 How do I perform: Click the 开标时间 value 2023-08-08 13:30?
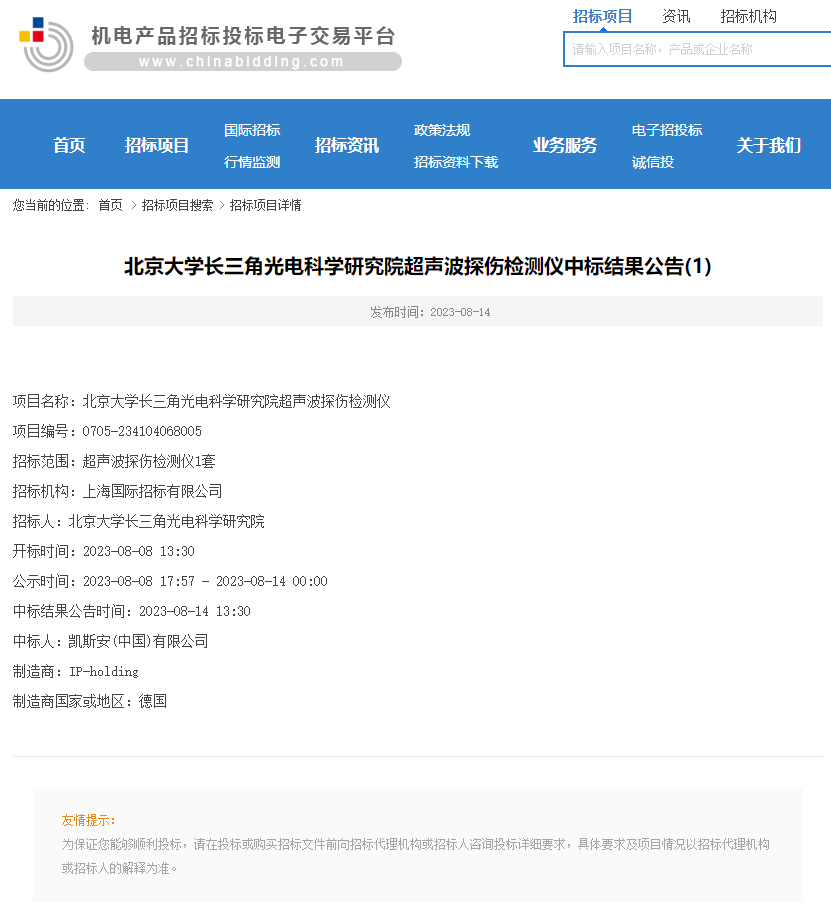(139, 551)
